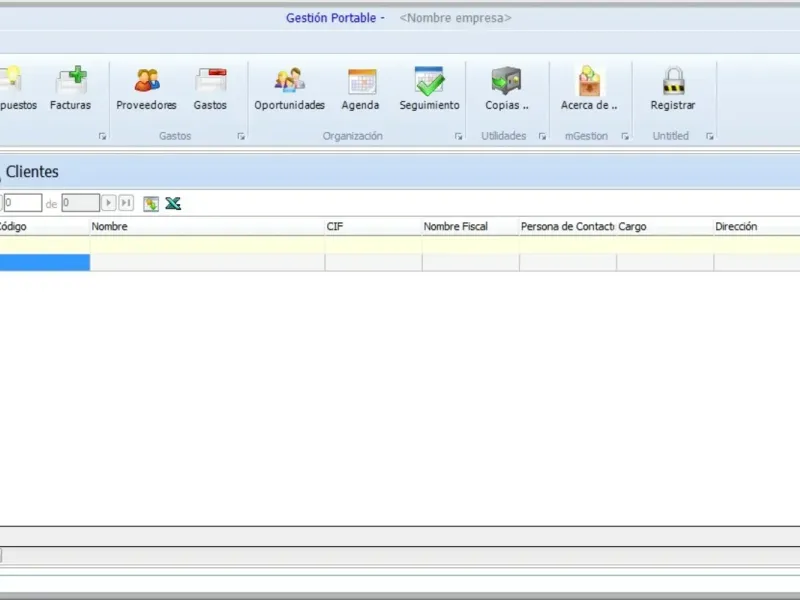800x600 pixels.
Task: Sort by Persona de Contacto column
Action: click(568, 227)
